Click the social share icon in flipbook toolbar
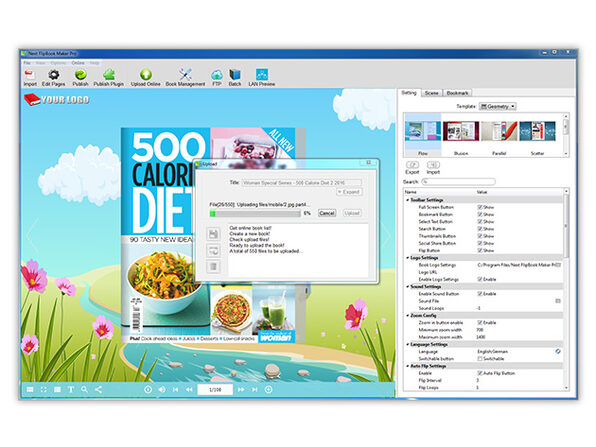Screen dimensions: 596x447 click(x=98, y=389)
